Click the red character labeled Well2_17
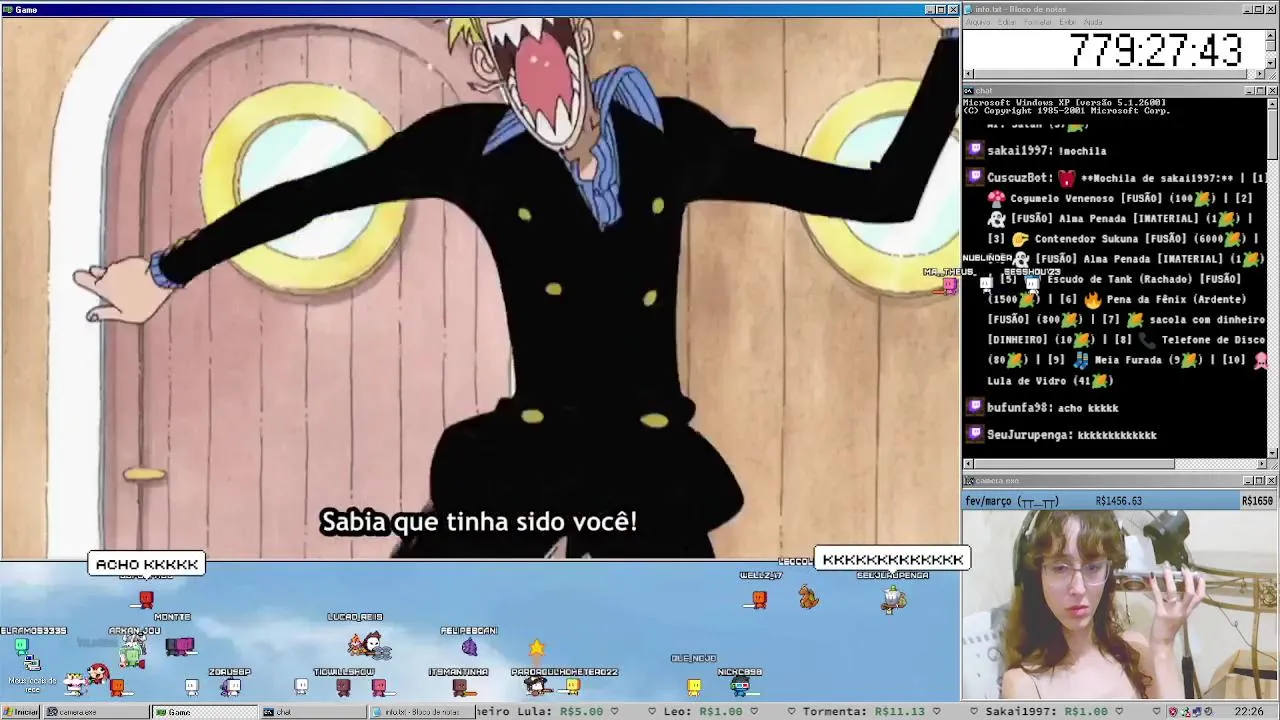Screen dimensions: 1280x720 [759, 599]
